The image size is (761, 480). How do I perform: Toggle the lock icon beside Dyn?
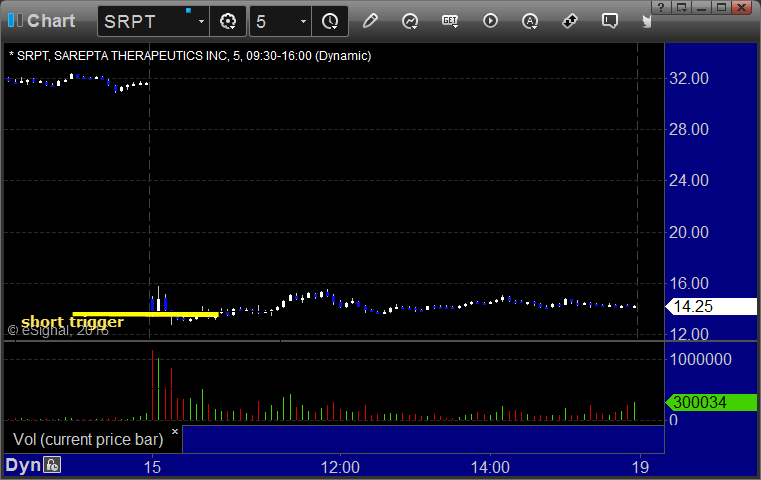coord(52,465)
